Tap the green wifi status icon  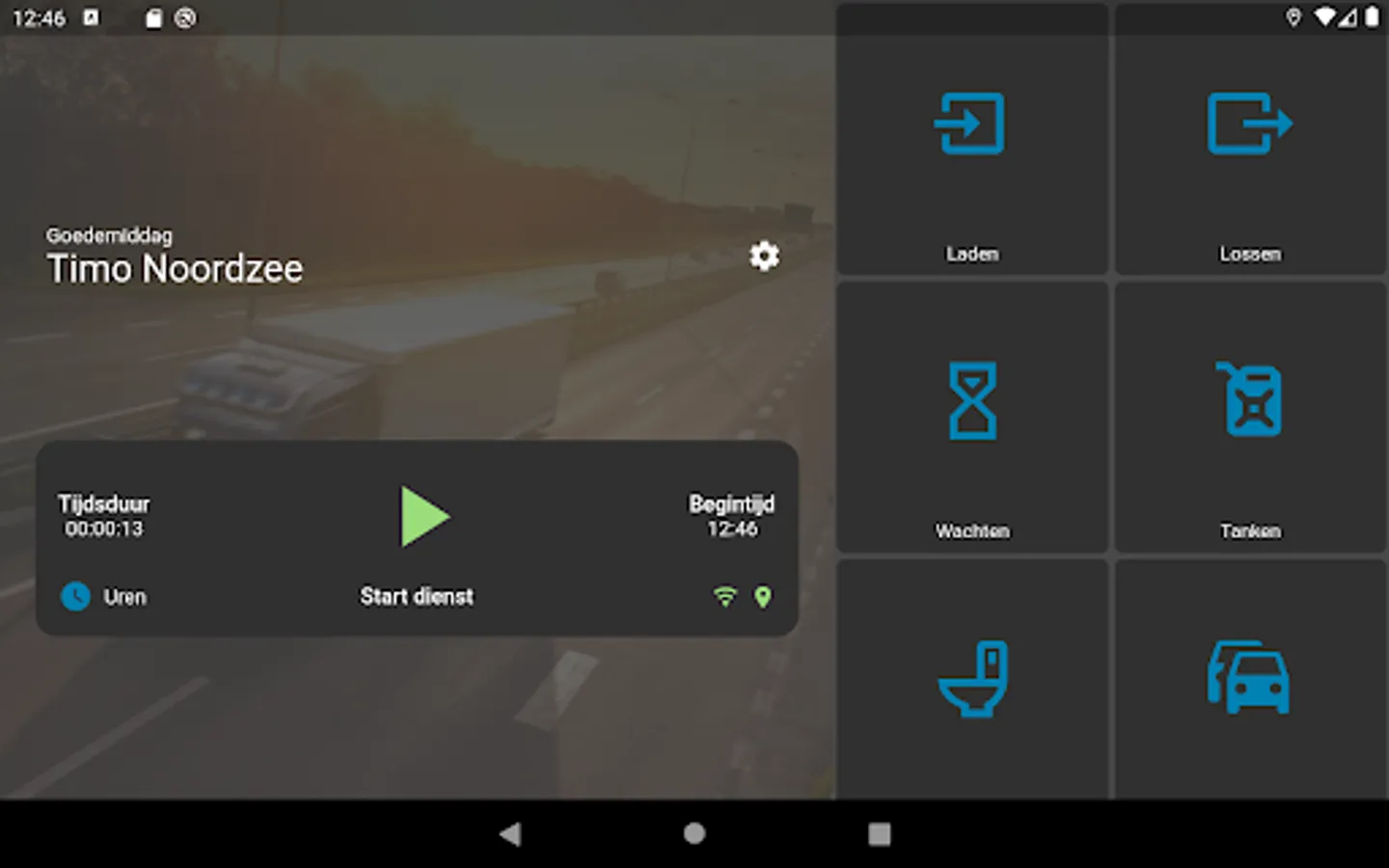[724, 597]
